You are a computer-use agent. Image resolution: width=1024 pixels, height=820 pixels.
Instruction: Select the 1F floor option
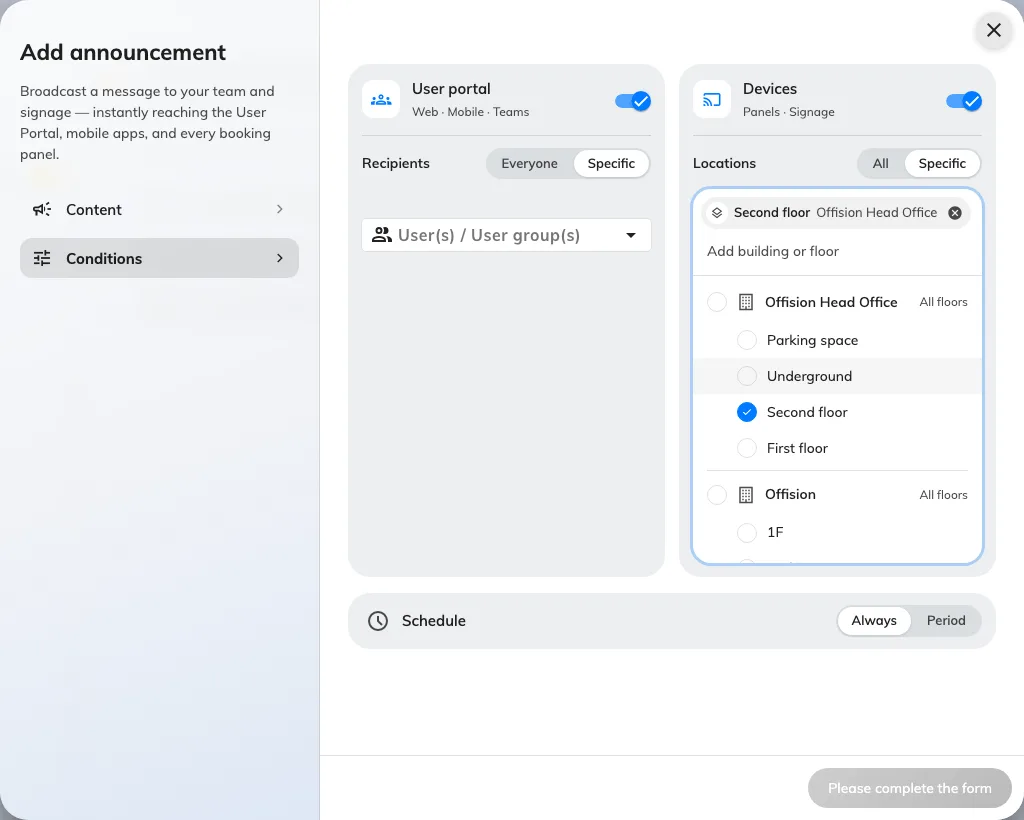click(747, 533)
